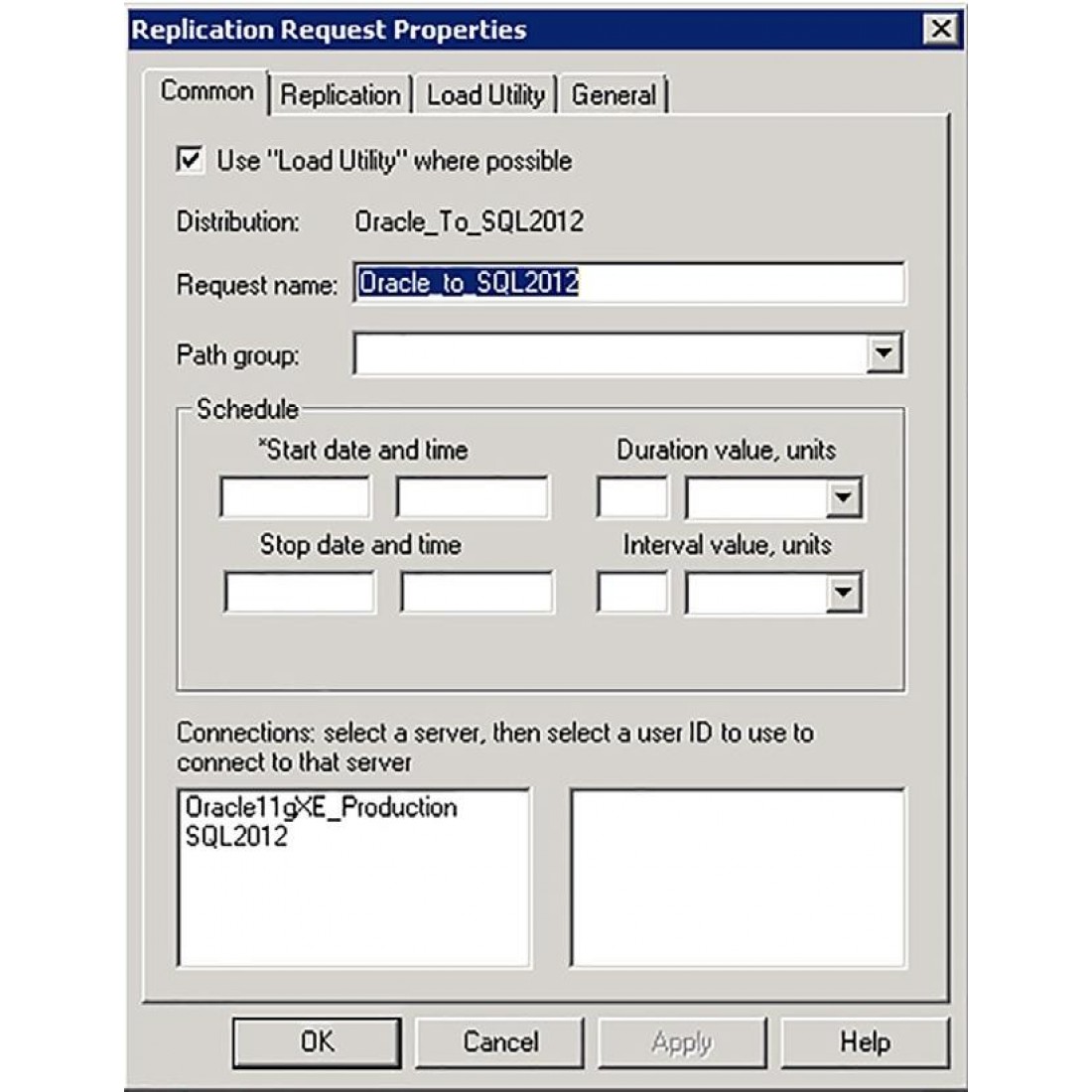
Task: Click the Stop date input field
Action: 300,594
